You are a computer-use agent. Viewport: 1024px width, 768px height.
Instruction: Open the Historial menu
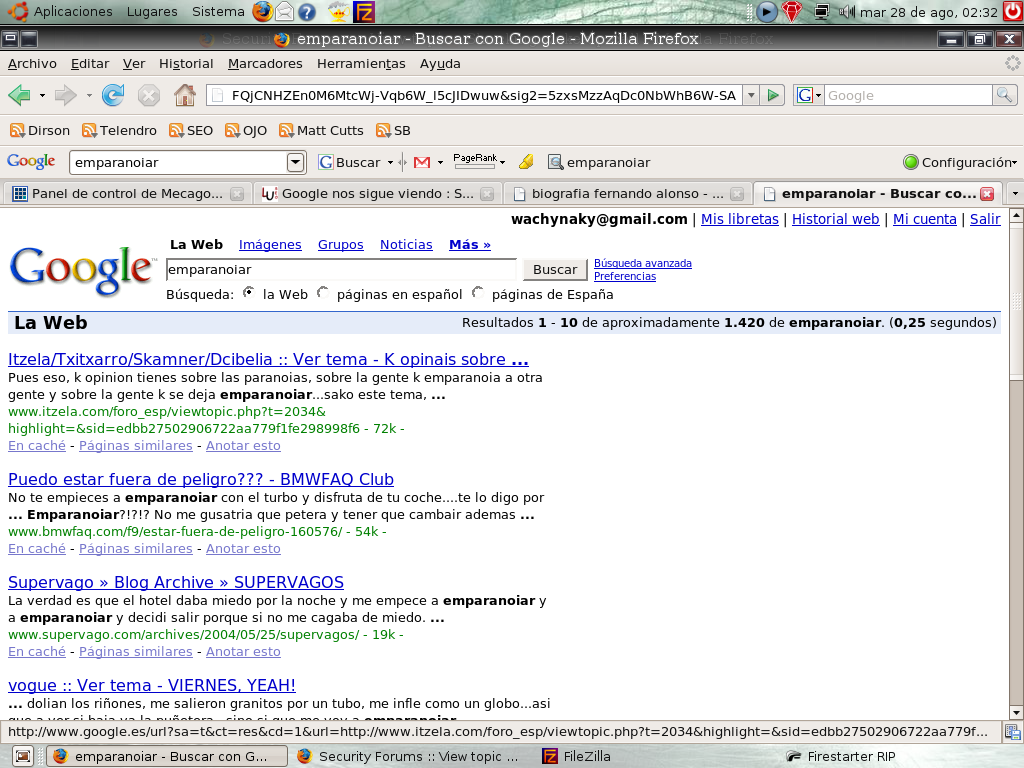tap(186, 64)
